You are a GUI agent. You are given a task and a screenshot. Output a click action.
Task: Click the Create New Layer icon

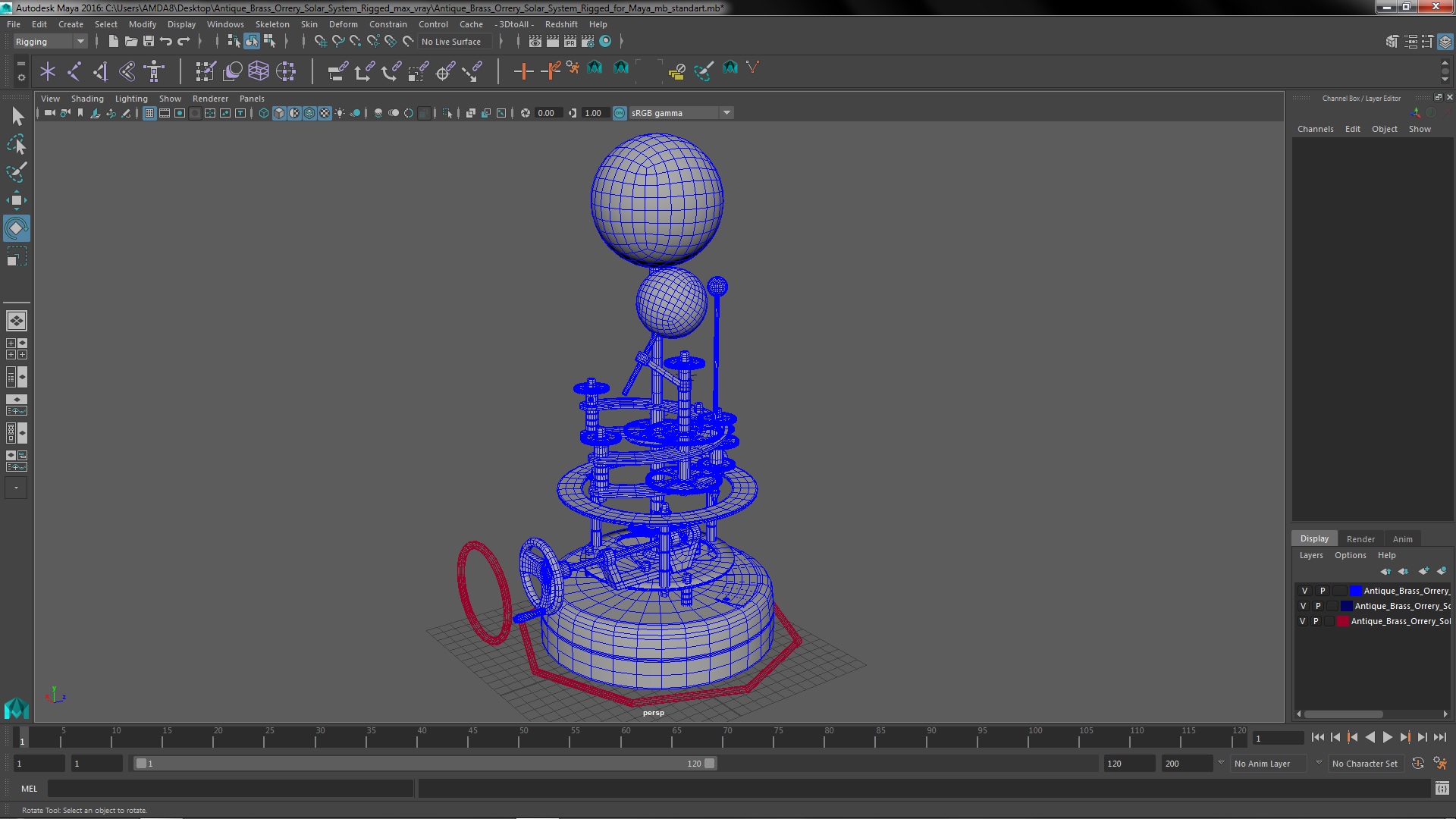click(x=1423, y=571)
